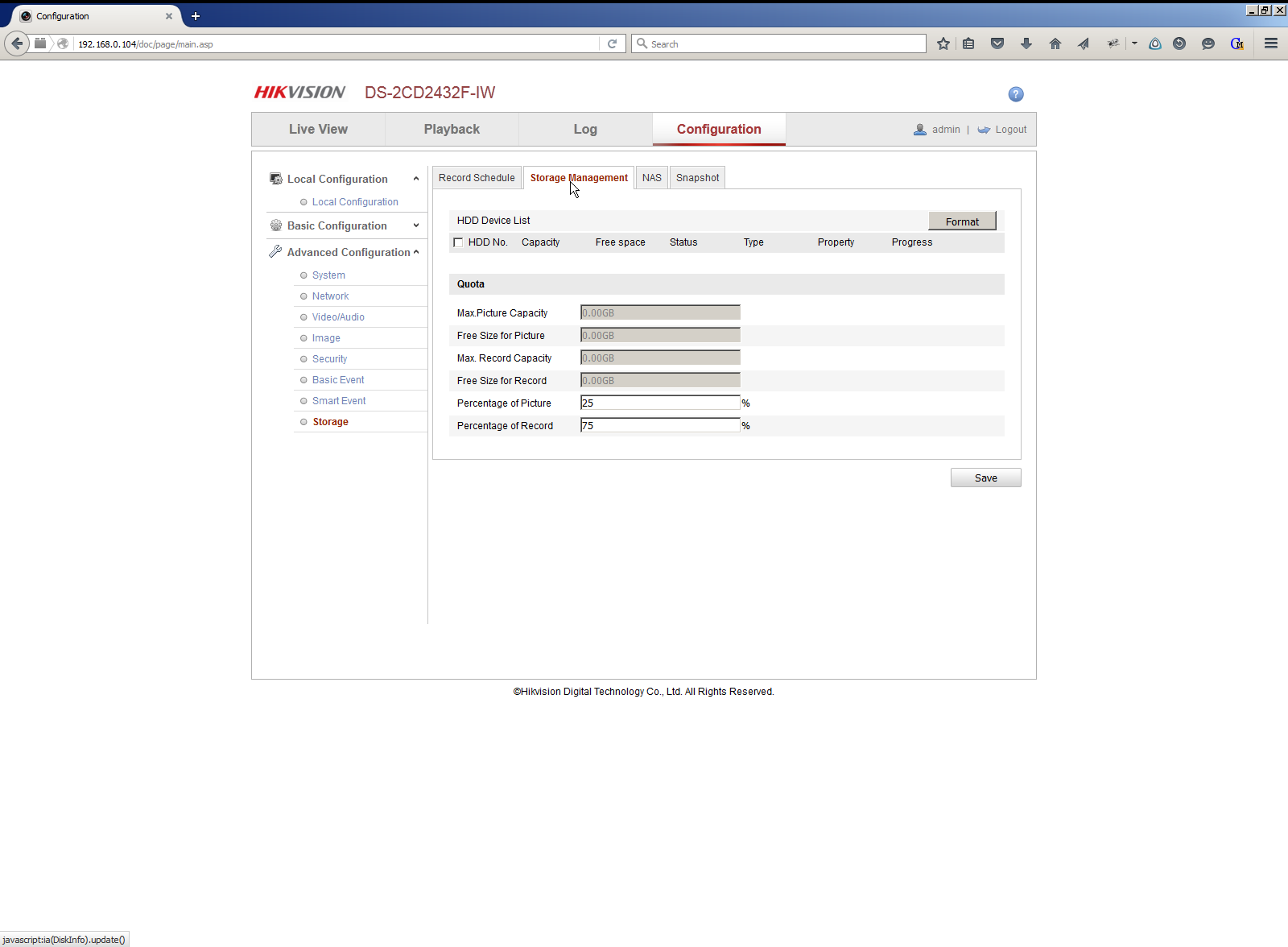Click the Property column header

836,242
